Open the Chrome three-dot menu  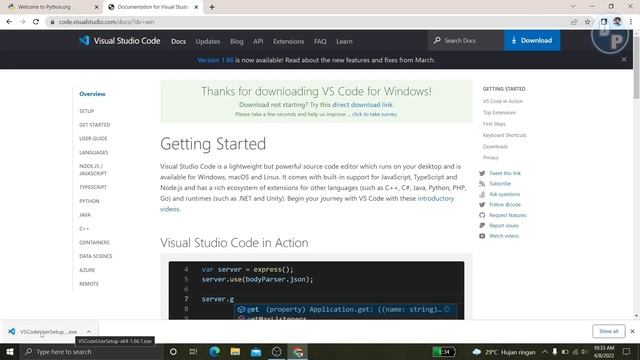[631, 22]
